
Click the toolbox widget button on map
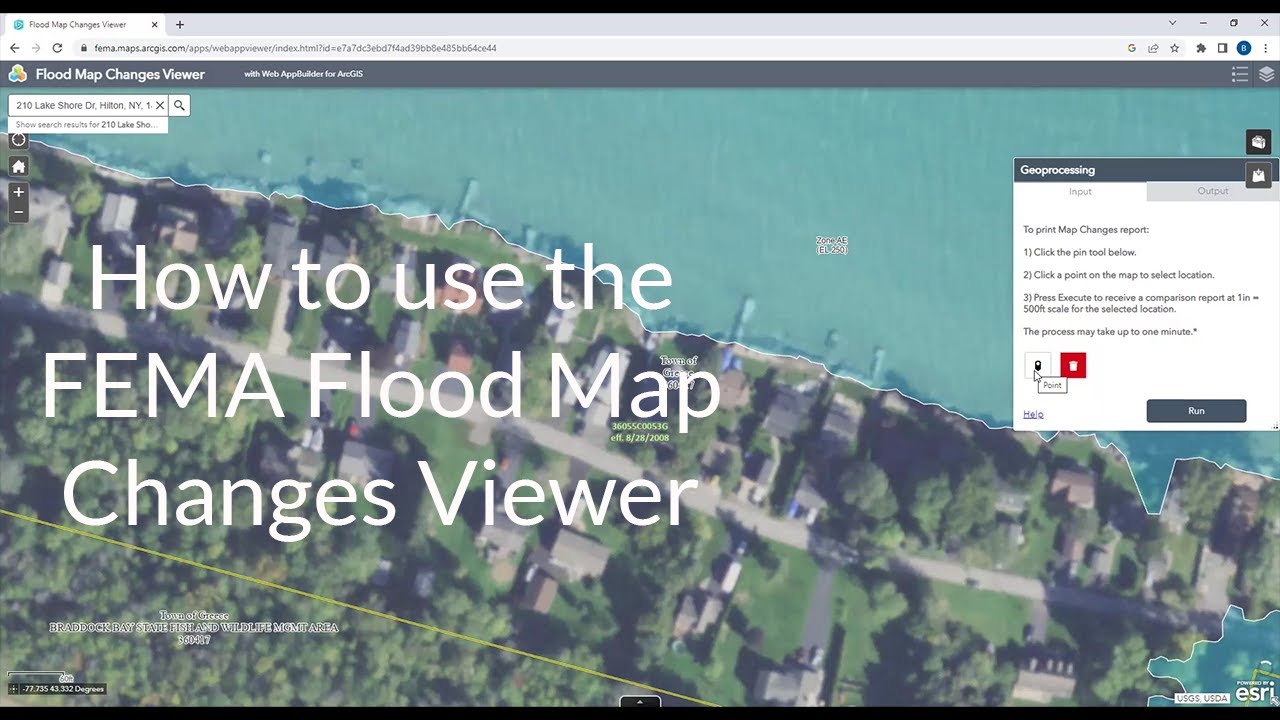pyautogui.click(x=1258, y=142)
